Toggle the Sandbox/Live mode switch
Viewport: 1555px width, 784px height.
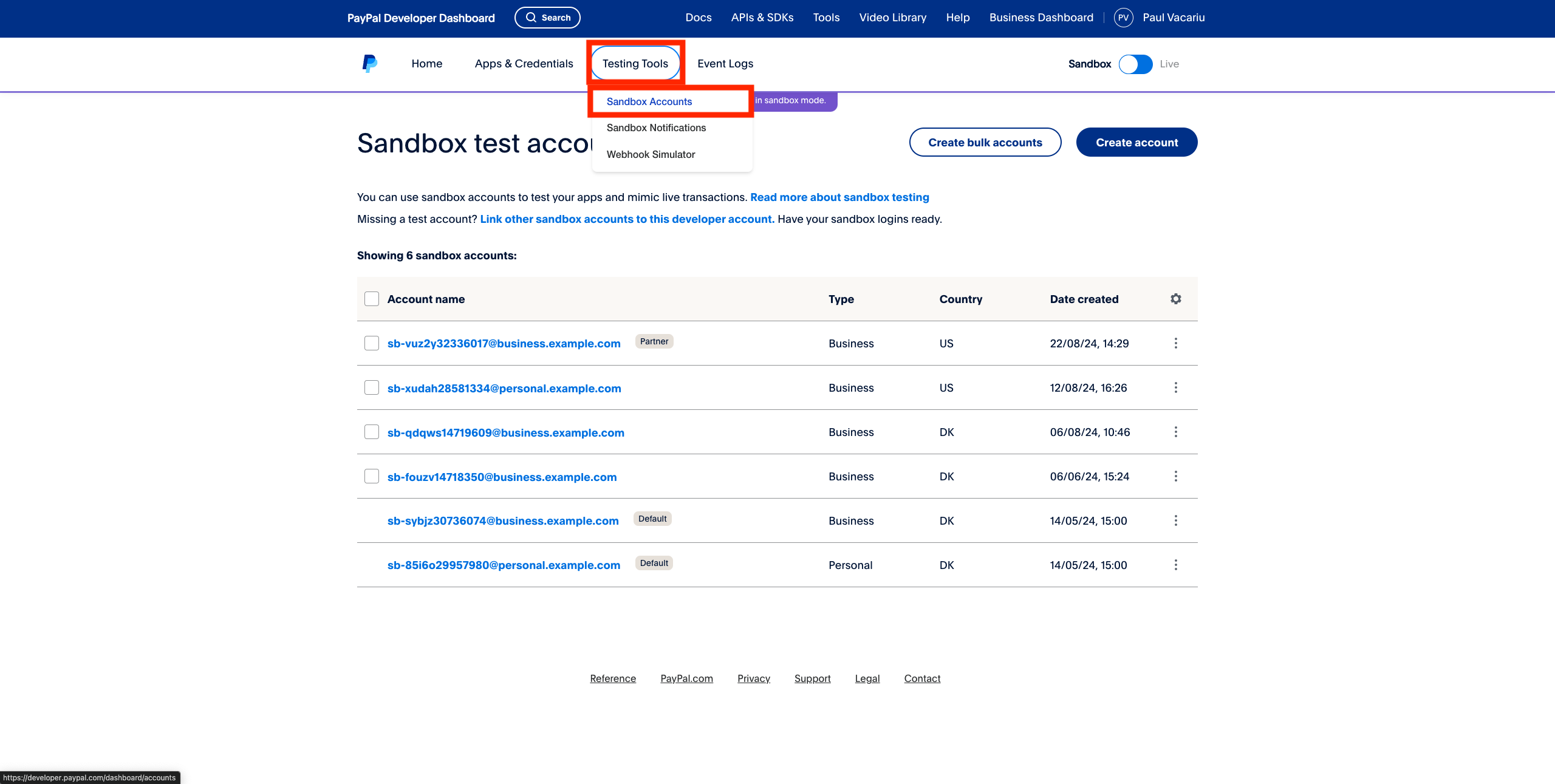click(1135, 64)
